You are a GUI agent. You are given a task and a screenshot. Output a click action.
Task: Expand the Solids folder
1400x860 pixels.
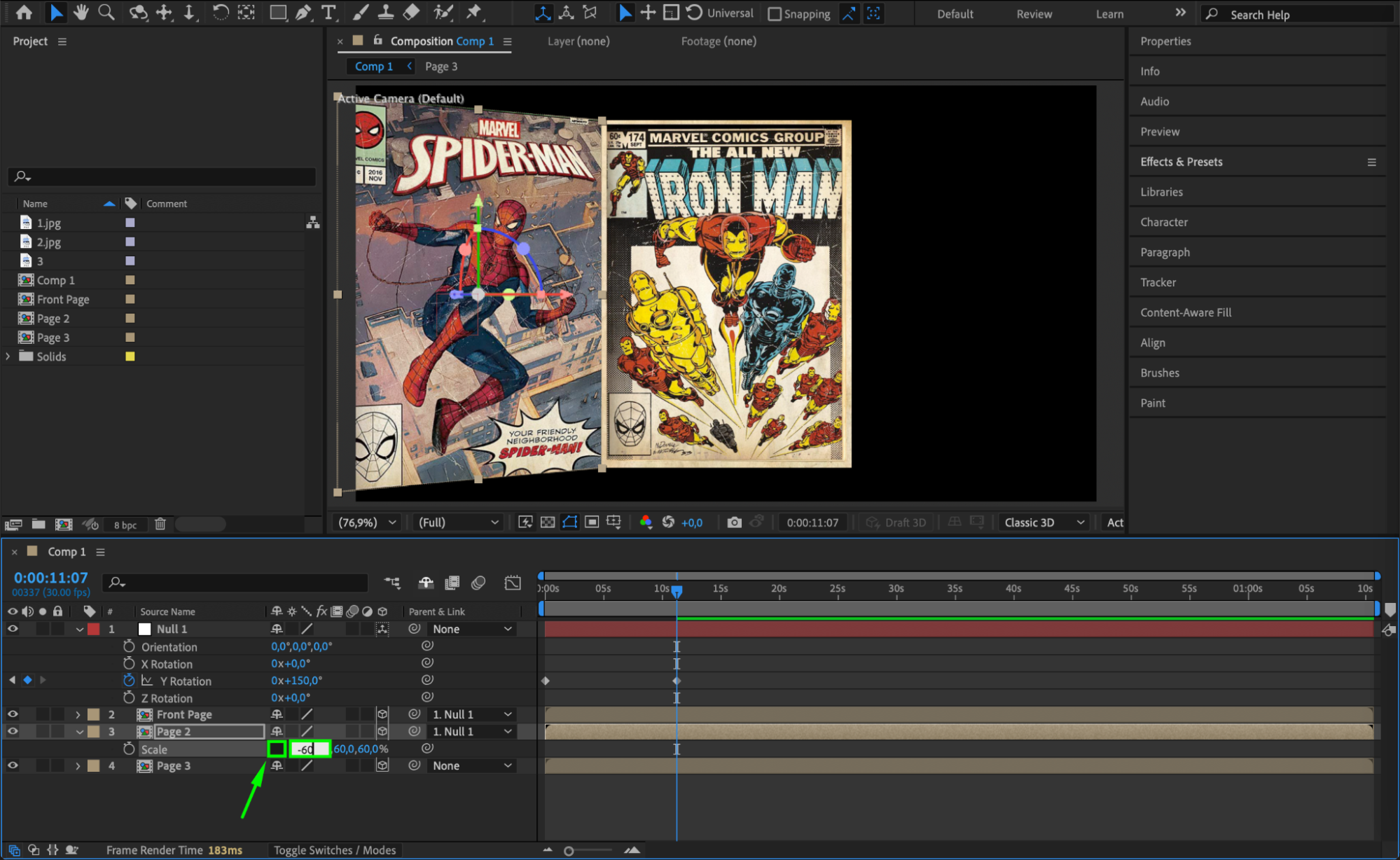coord(8,356)
